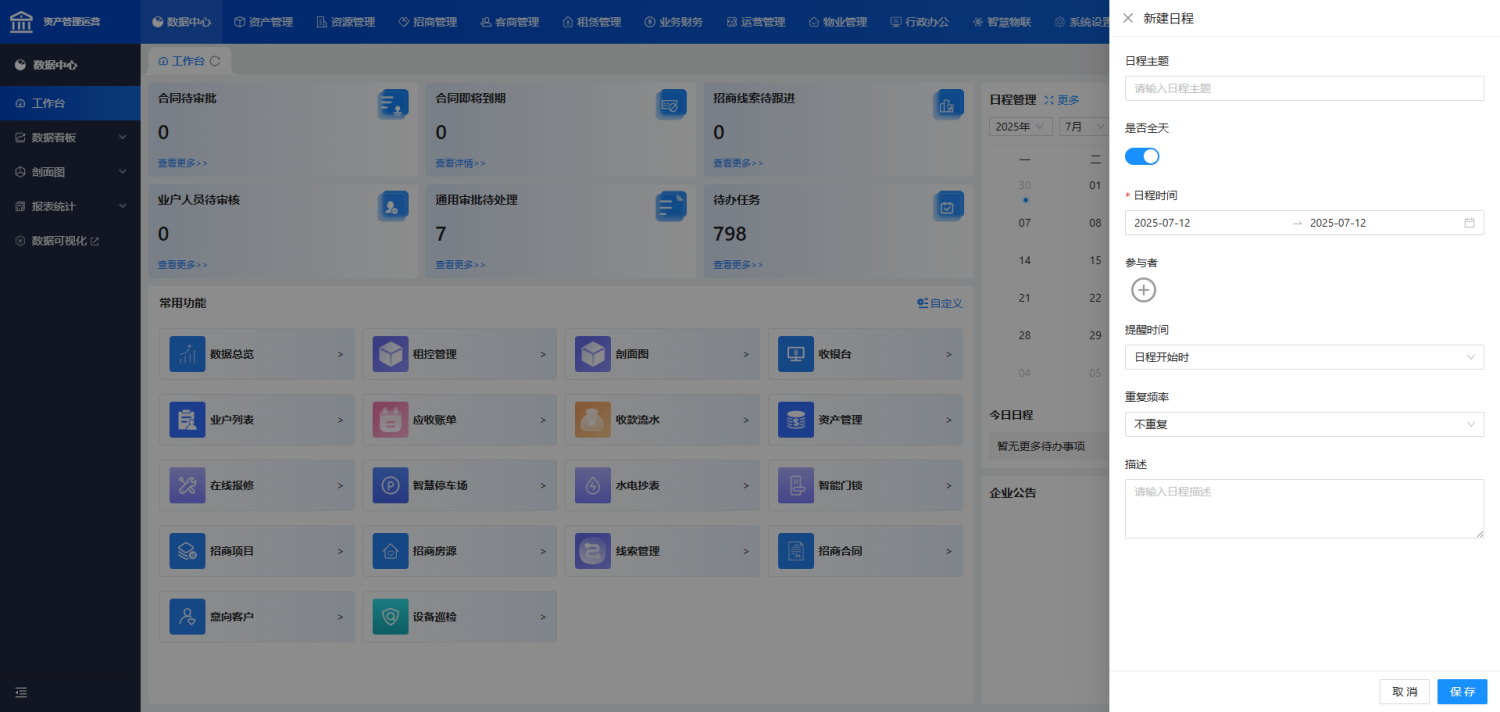1500x712 pixels.
Task: Open the 2025年 year selector
Action: [x=1020, y=126]
